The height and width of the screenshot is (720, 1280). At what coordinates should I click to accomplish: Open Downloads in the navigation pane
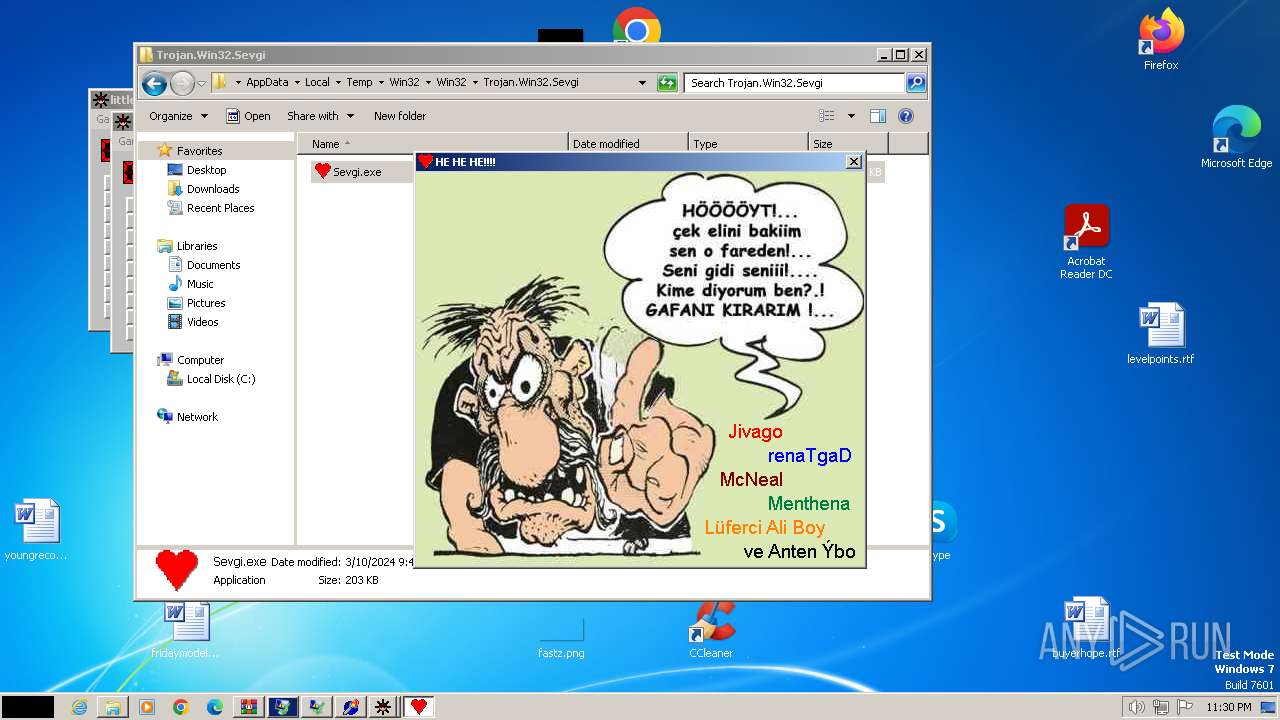[x=212, y=189]
